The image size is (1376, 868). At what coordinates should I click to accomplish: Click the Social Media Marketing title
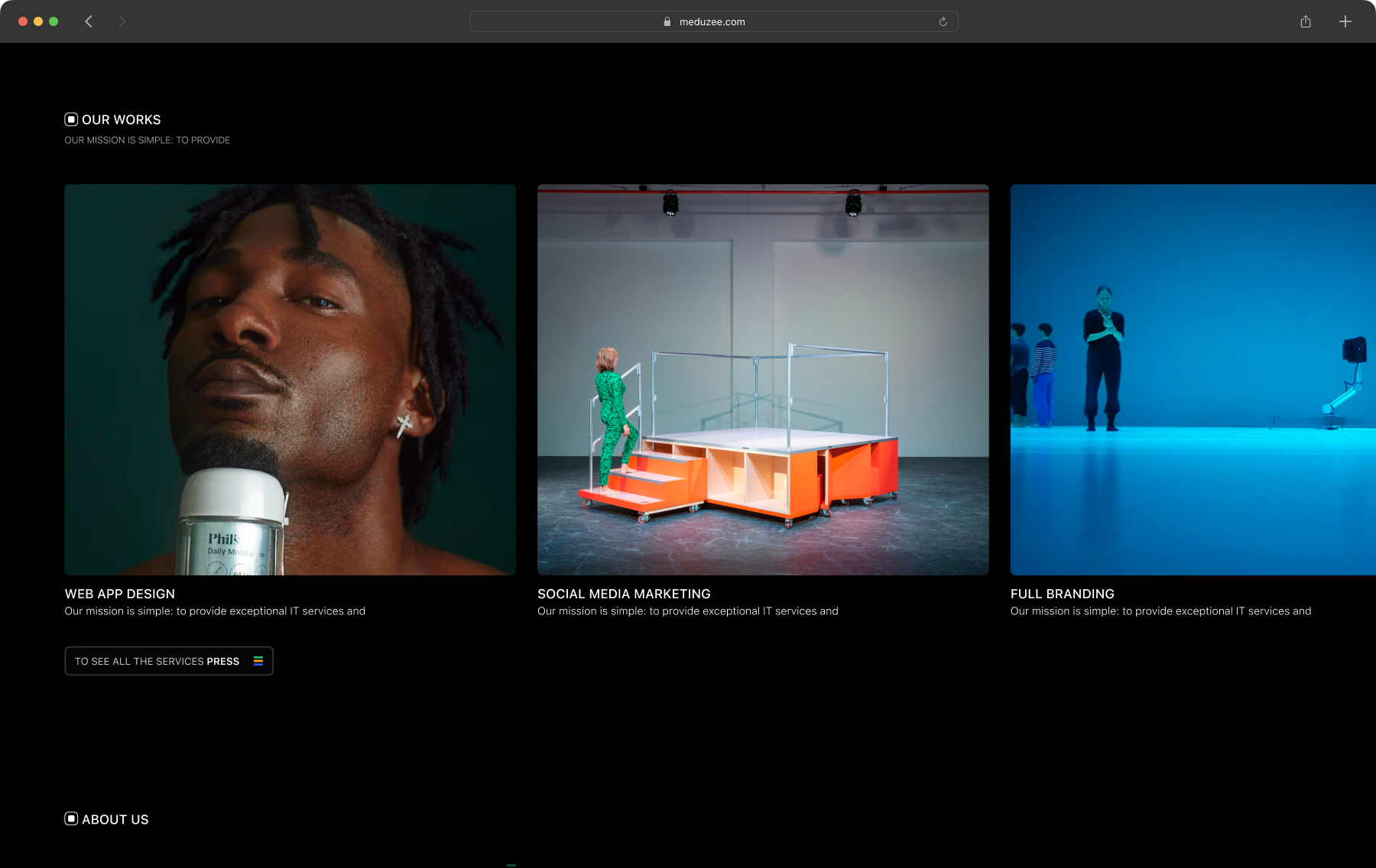pyautogui.click(x=624, y=594)
